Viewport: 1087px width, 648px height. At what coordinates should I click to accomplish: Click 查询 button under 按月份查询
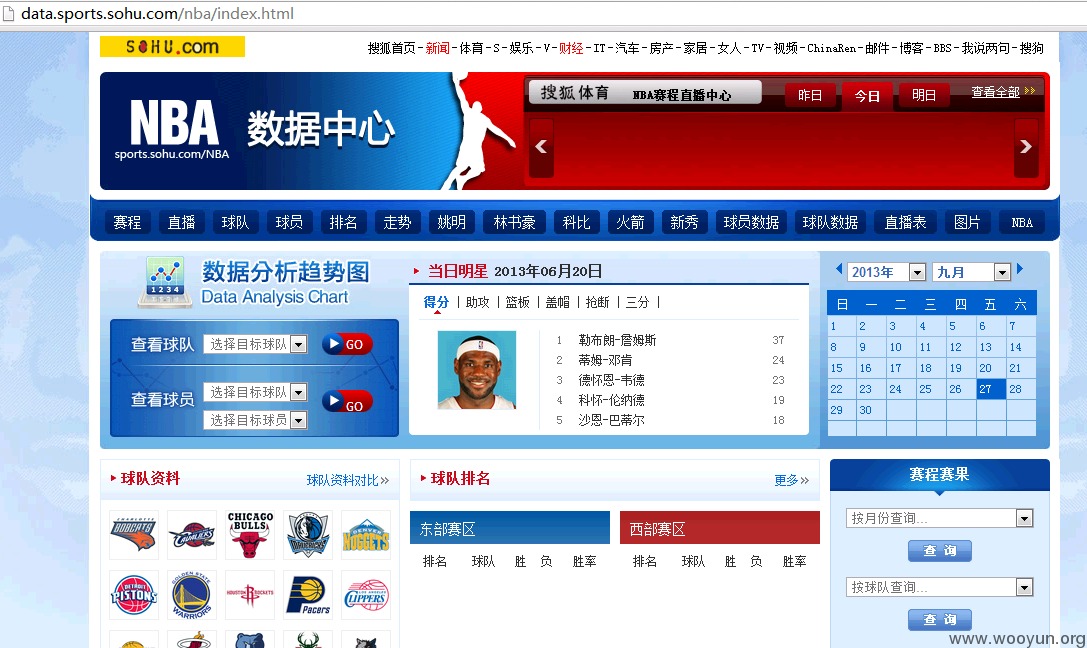[939, 551]
